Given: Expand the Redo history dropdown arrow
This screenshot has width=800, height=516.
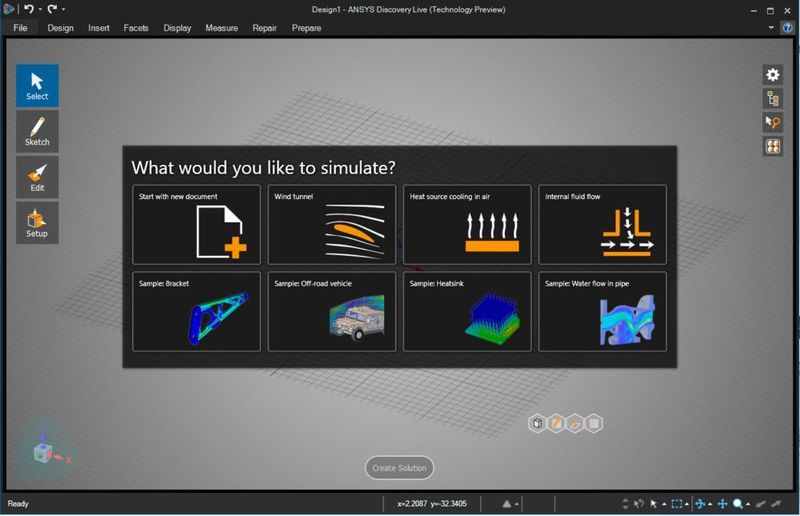Looking at the screenshot, I should tap(63, 9).
